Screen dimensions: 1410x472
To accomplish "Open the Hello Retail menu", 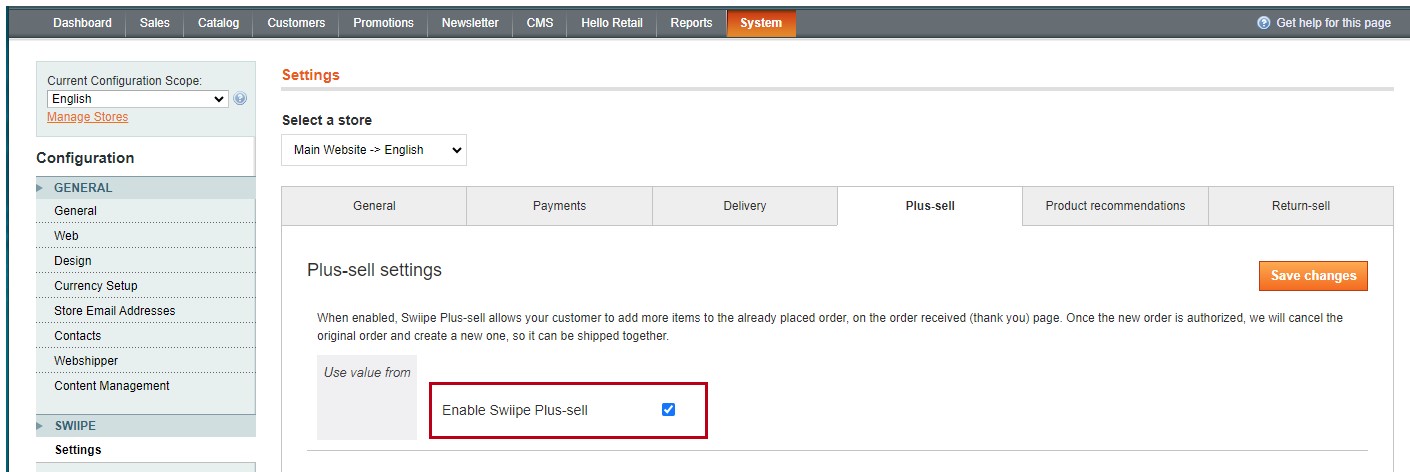I will pos(611,23).
